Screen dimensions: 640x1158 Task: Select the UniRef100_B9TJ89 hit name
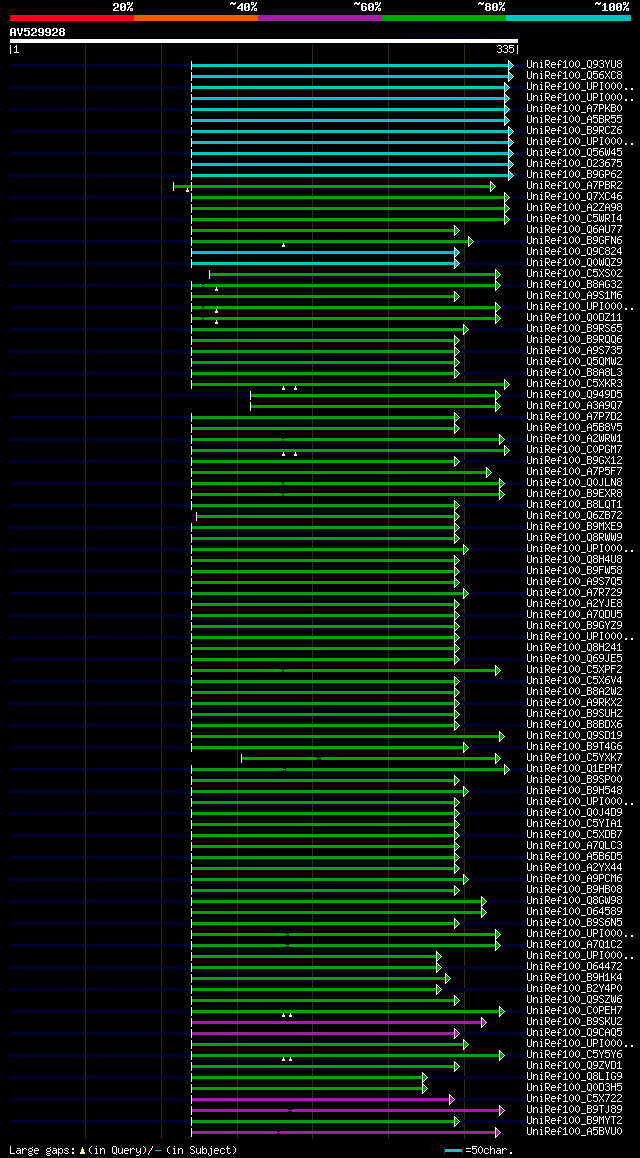[x=574, y=1110]
